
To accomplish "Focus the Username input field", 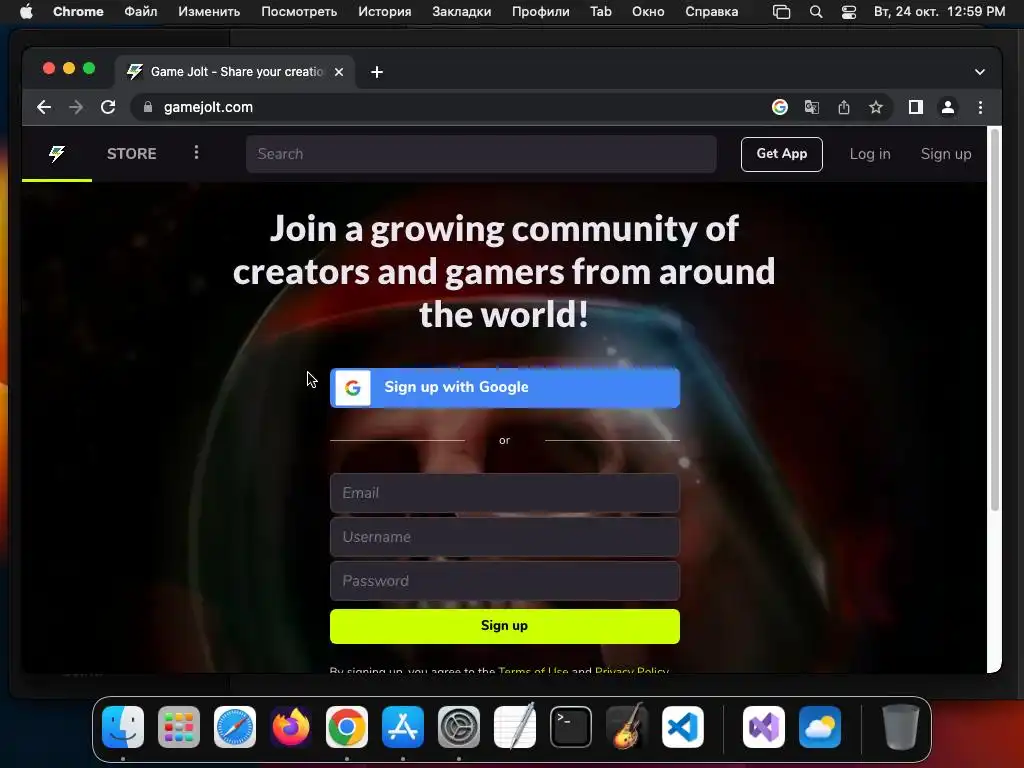I will [x=505, y=537].
